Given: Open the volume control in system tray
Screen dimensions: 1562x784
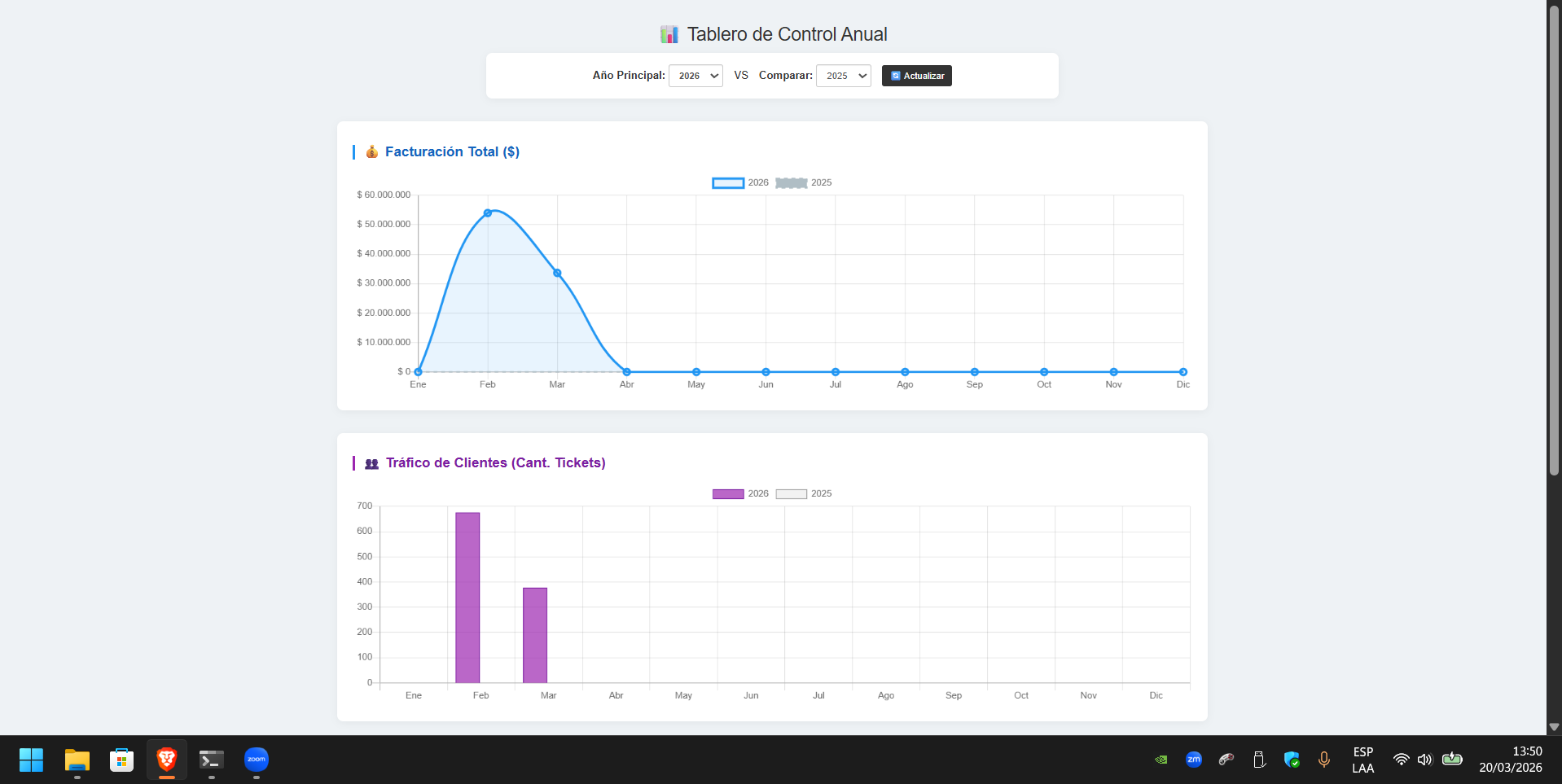Looking at the screenshot, I should click(x=1424, y=760).
